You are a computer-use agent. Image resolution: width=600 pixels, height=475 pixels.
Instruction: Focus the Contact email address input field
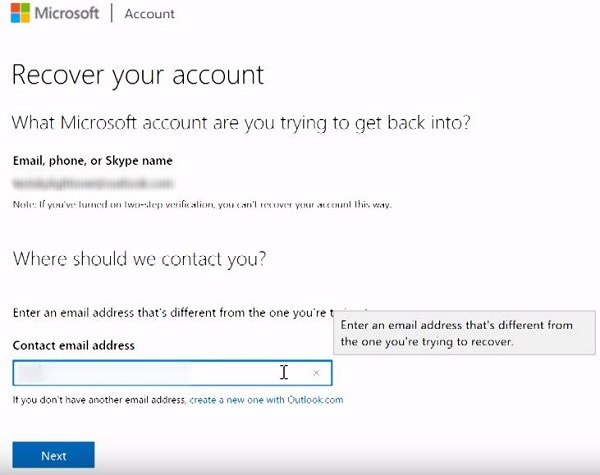coord(172,372)
